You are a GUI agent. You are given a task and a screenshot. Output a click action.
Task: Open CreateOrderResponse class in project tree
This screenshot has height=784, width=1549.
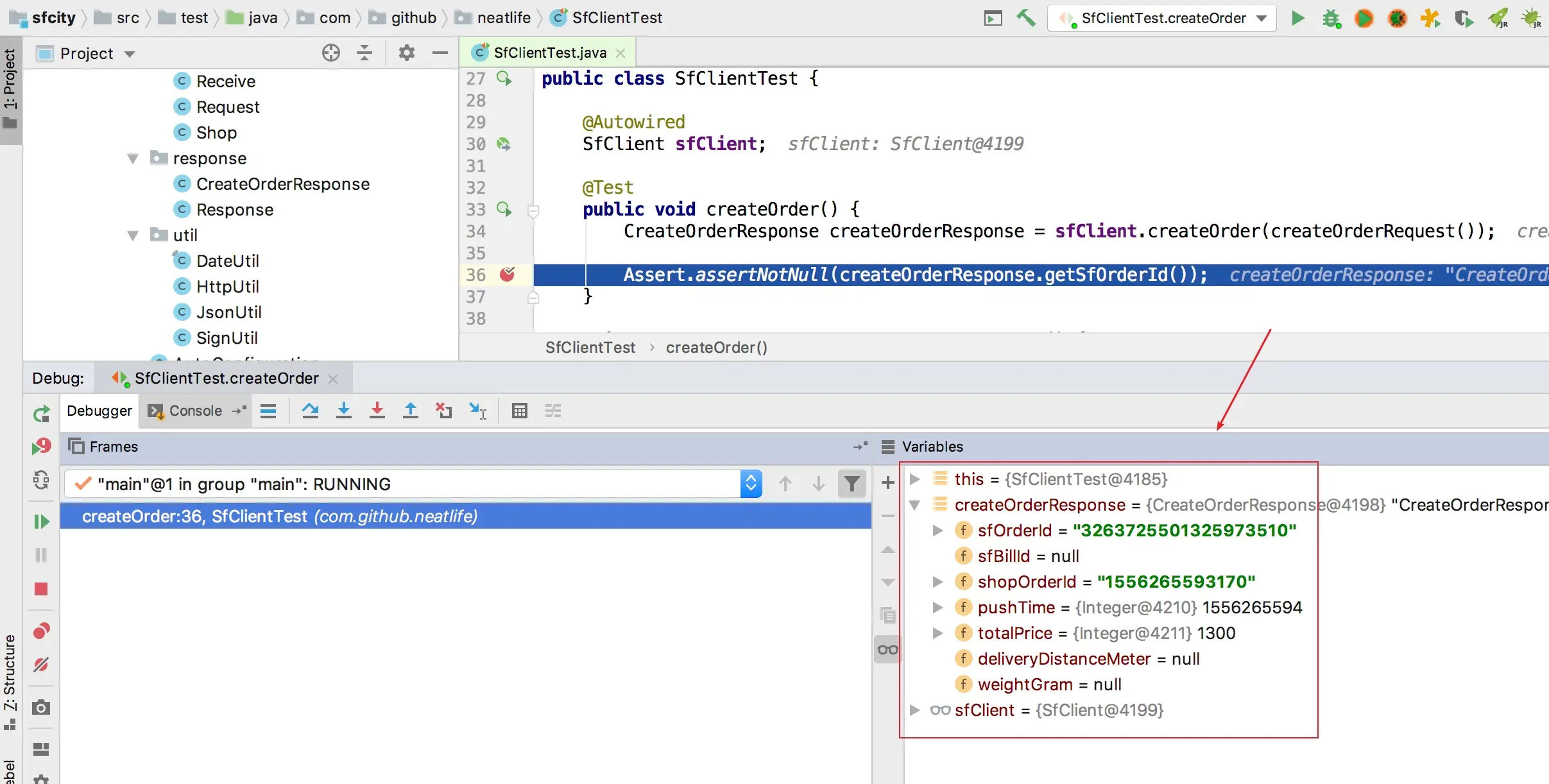(x=282, y=184)
